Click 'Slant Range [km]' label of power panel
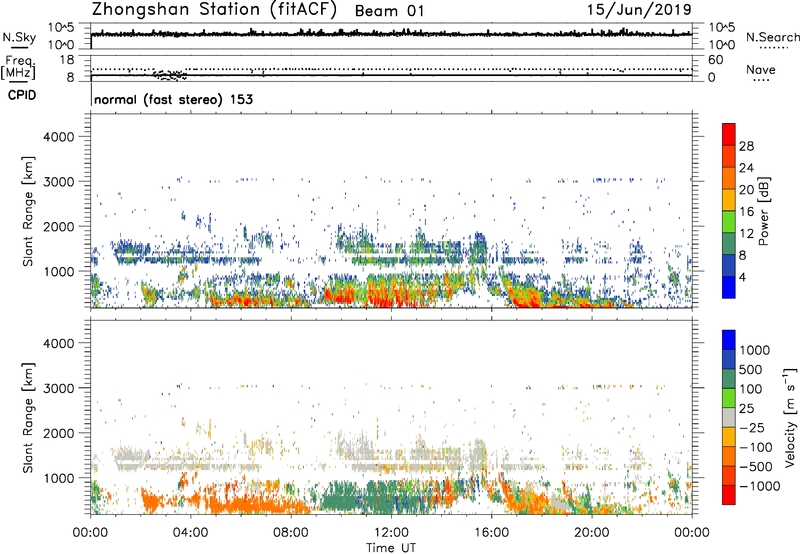The image size is (800, 554). point(28,211)
